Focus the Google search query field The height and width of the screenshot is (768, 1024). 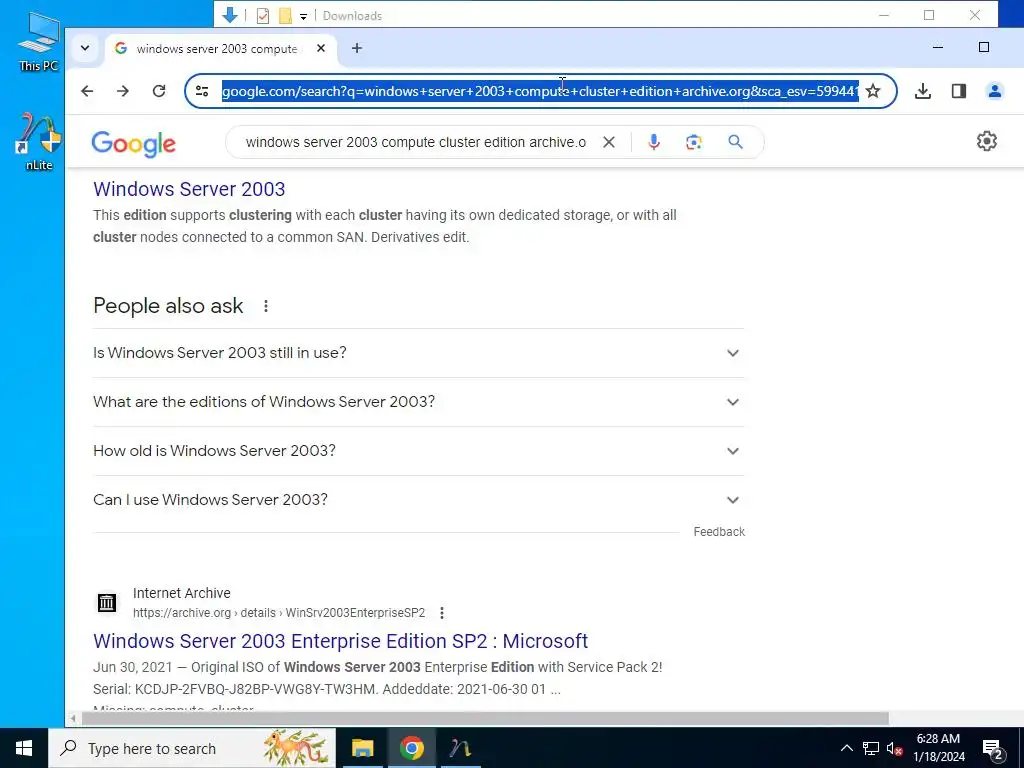click(x=416, y=142)
